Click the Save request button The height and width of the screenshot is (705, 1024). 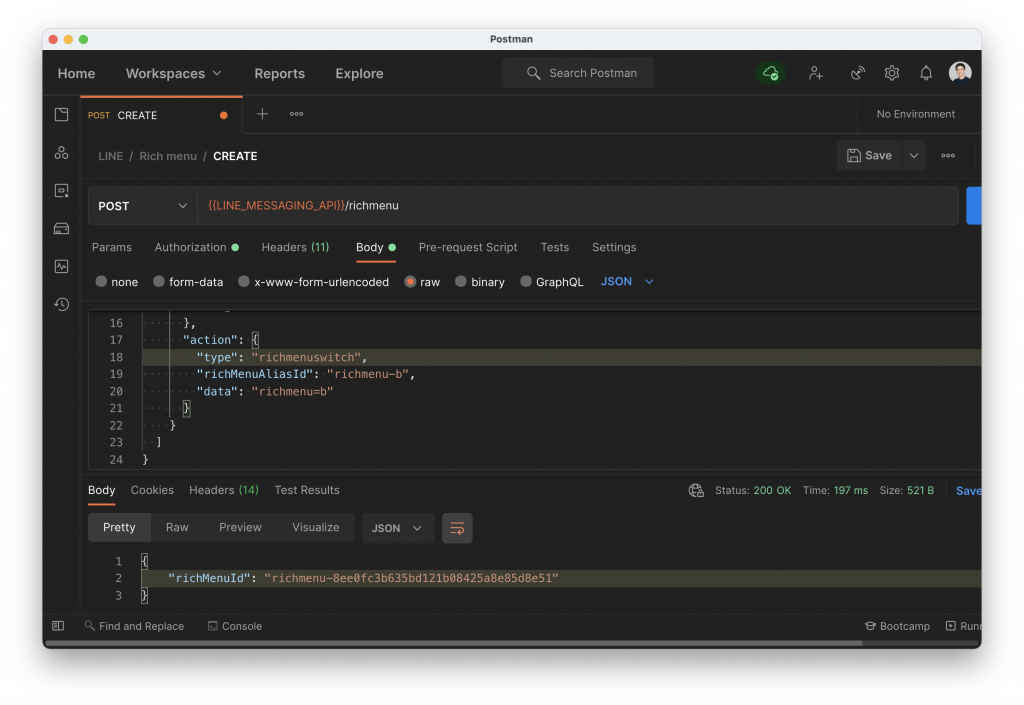click(869, 155)
